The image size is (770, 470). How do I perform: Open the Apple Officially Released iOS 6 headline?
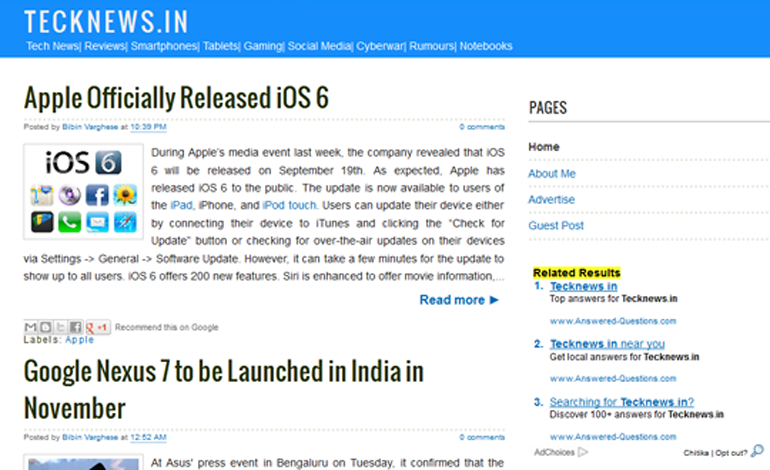coord(176,98)
